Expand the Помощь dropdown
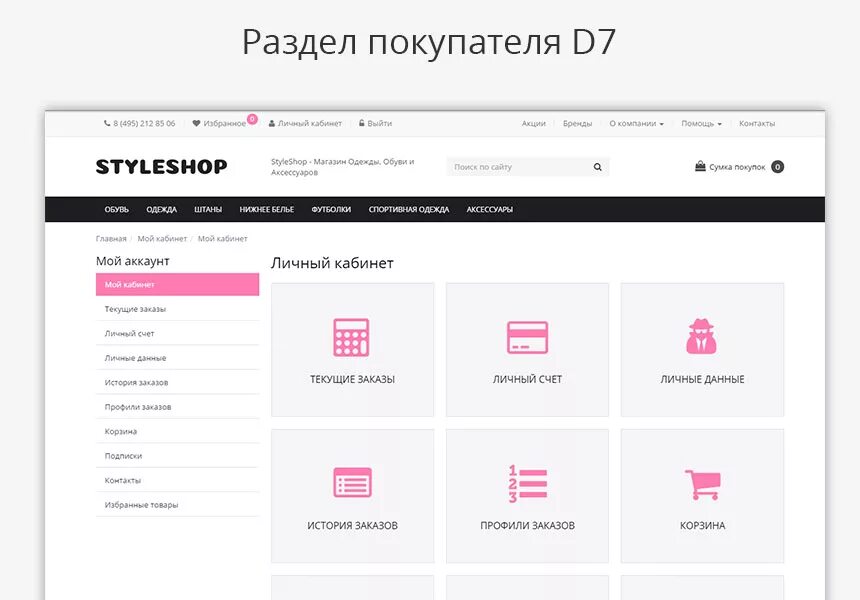The width and height of the screenshot is (860, 600). 701,123
